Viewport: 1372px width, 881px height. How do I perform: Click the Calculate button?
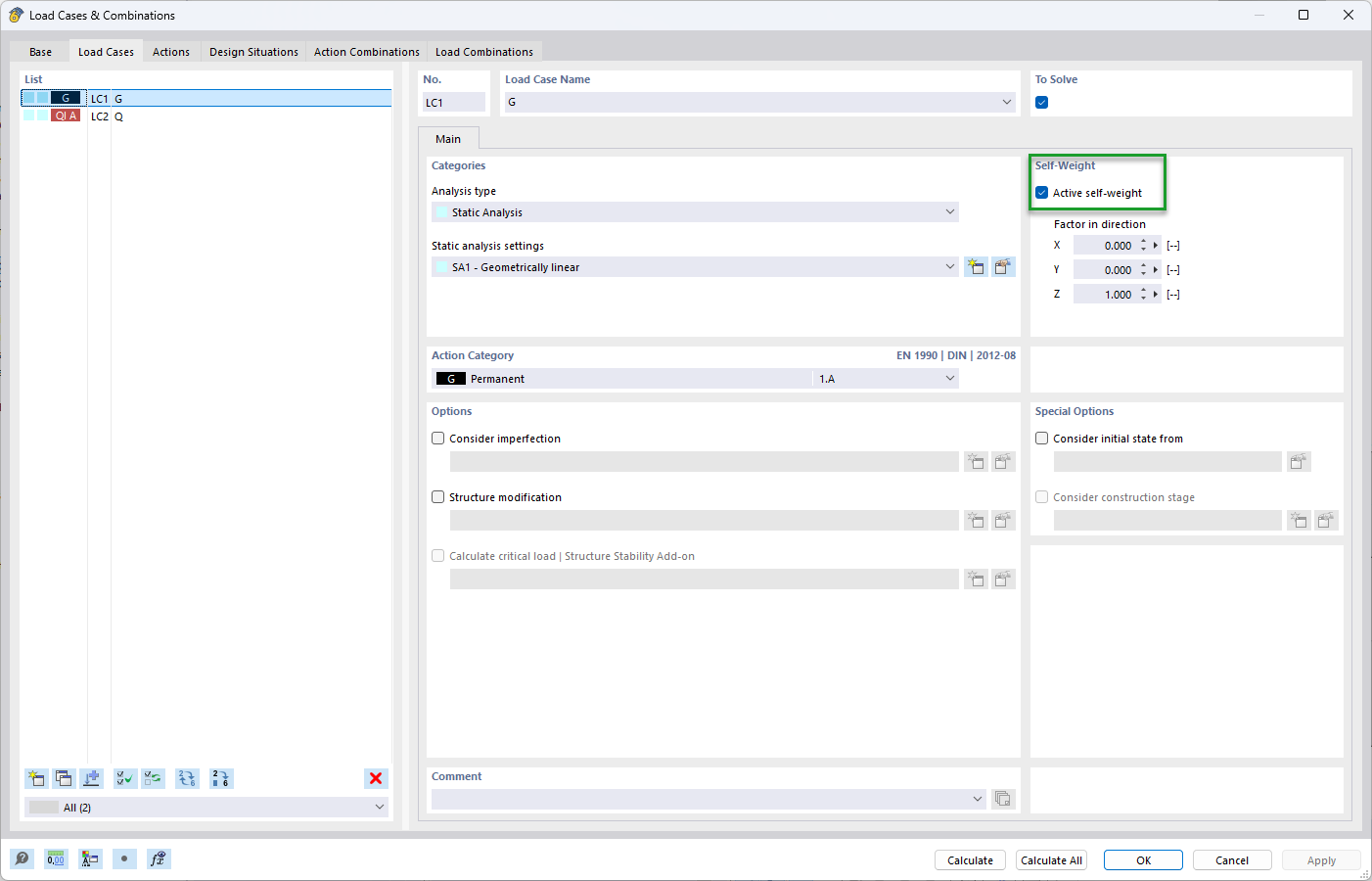coord(970,860)
